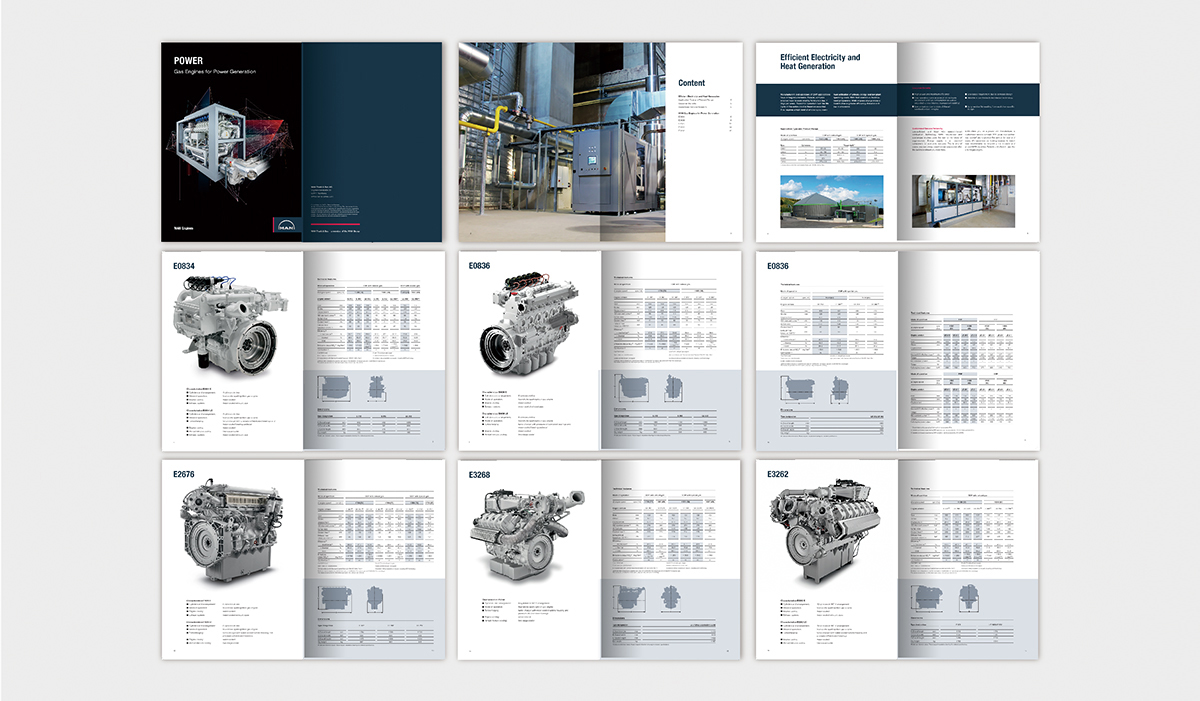The image size is (1200, 701).
Task: Click the E0836 heading above the engine photo
Action: pos(482,266)
